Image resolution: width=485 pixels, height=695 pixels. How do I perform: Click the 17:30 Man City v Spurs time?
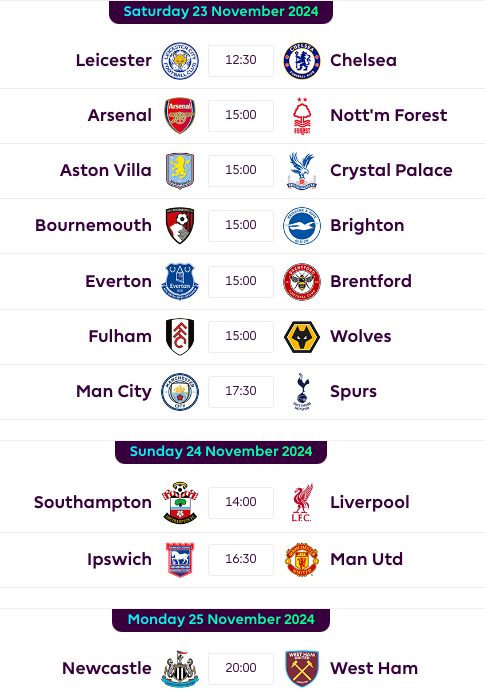(241, 391)
